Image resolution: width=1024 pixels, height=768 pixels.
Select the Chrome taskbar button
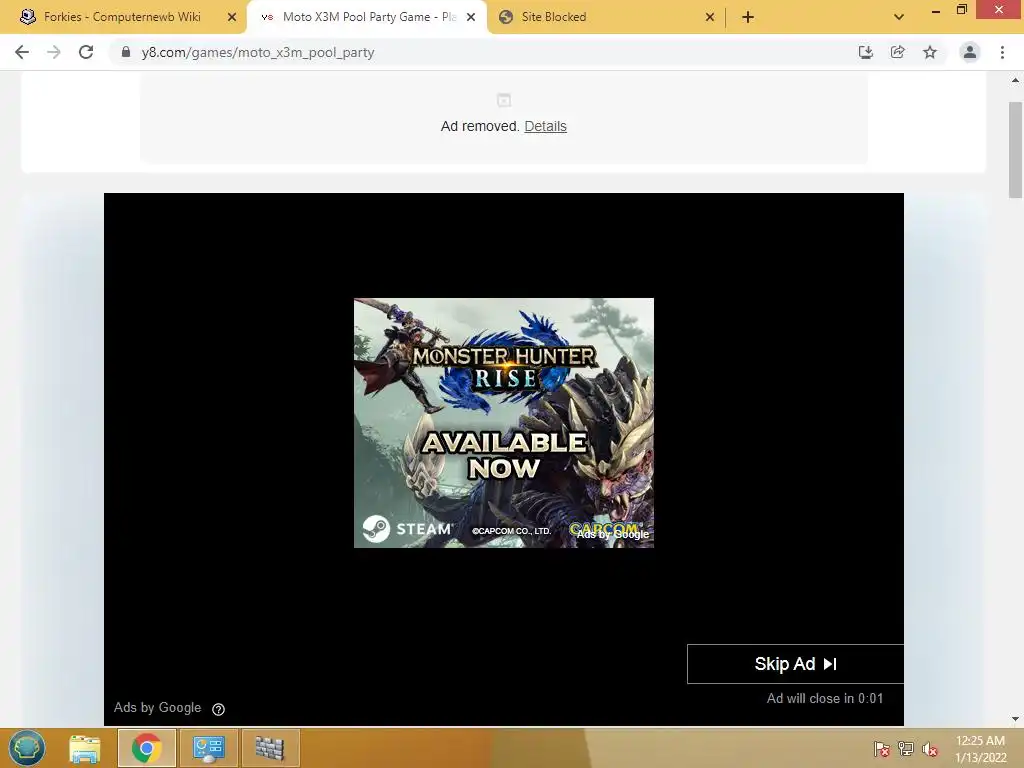pos(146,748)
